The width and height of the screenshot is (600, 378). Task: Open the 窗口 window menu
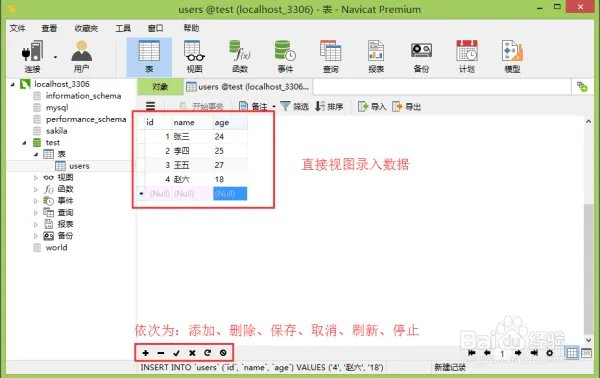tap(155, 28)
